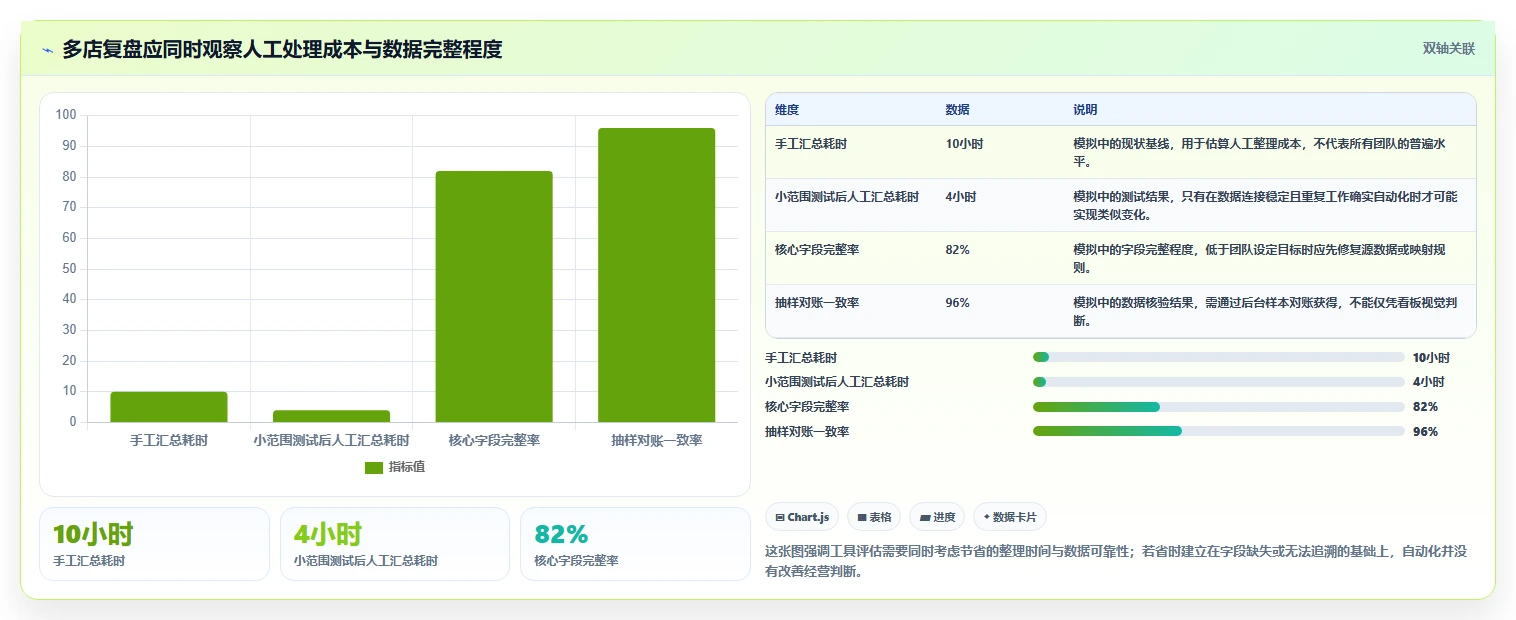This screenshot has width=1516, height=620.
Task: Select the 数据卡片 chip
Action: 1010,517
